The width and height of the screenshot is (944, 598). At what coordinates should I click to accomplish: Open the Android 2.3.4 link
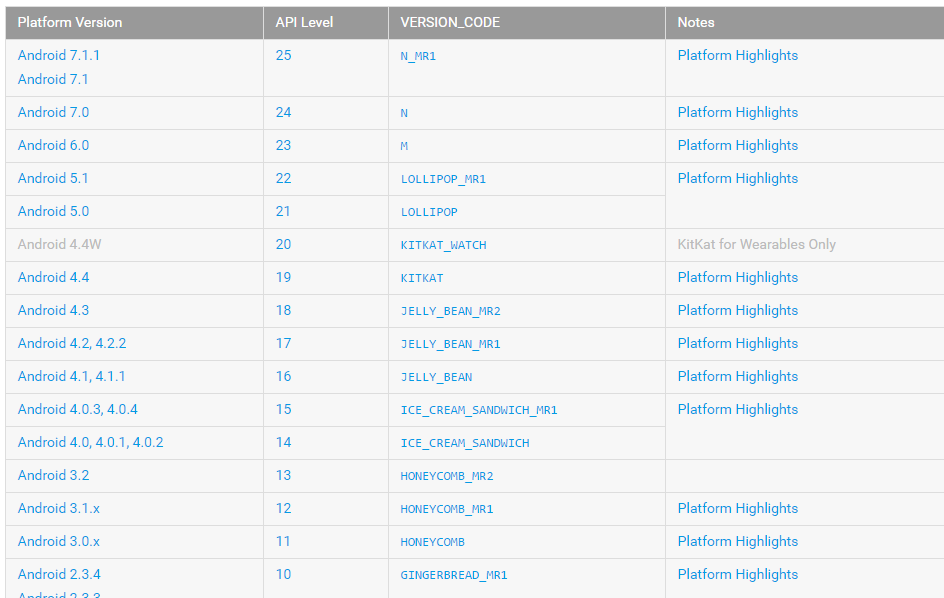click(59, 575)
